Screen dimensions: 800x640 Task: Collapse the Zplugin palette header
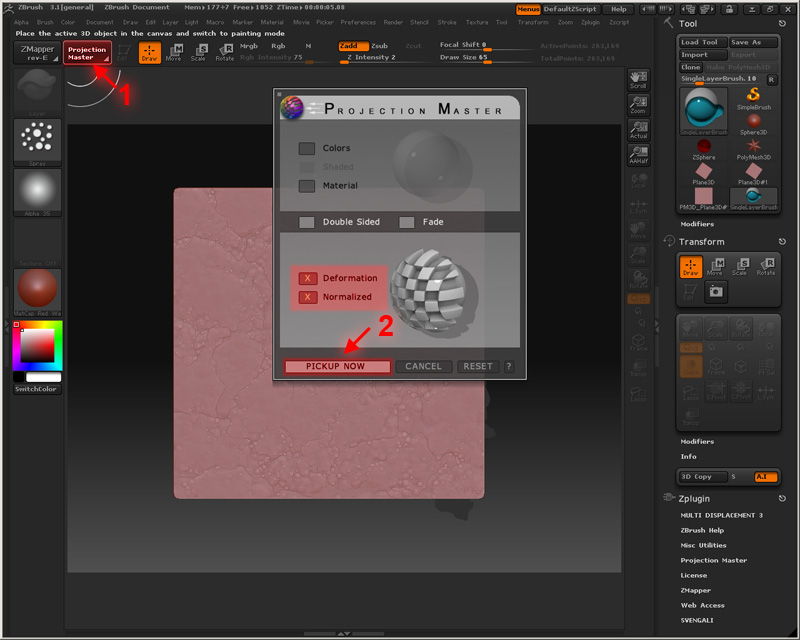click(x=694, y=499)
